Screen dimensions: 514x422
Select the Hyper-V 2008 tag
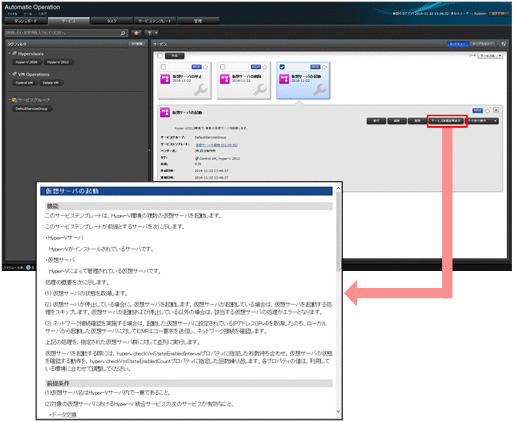click(27, 62)
